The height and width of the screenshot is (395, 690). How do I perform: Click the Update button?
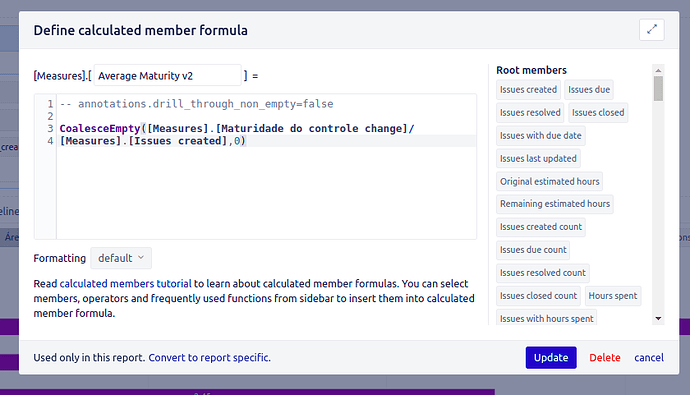551,358
